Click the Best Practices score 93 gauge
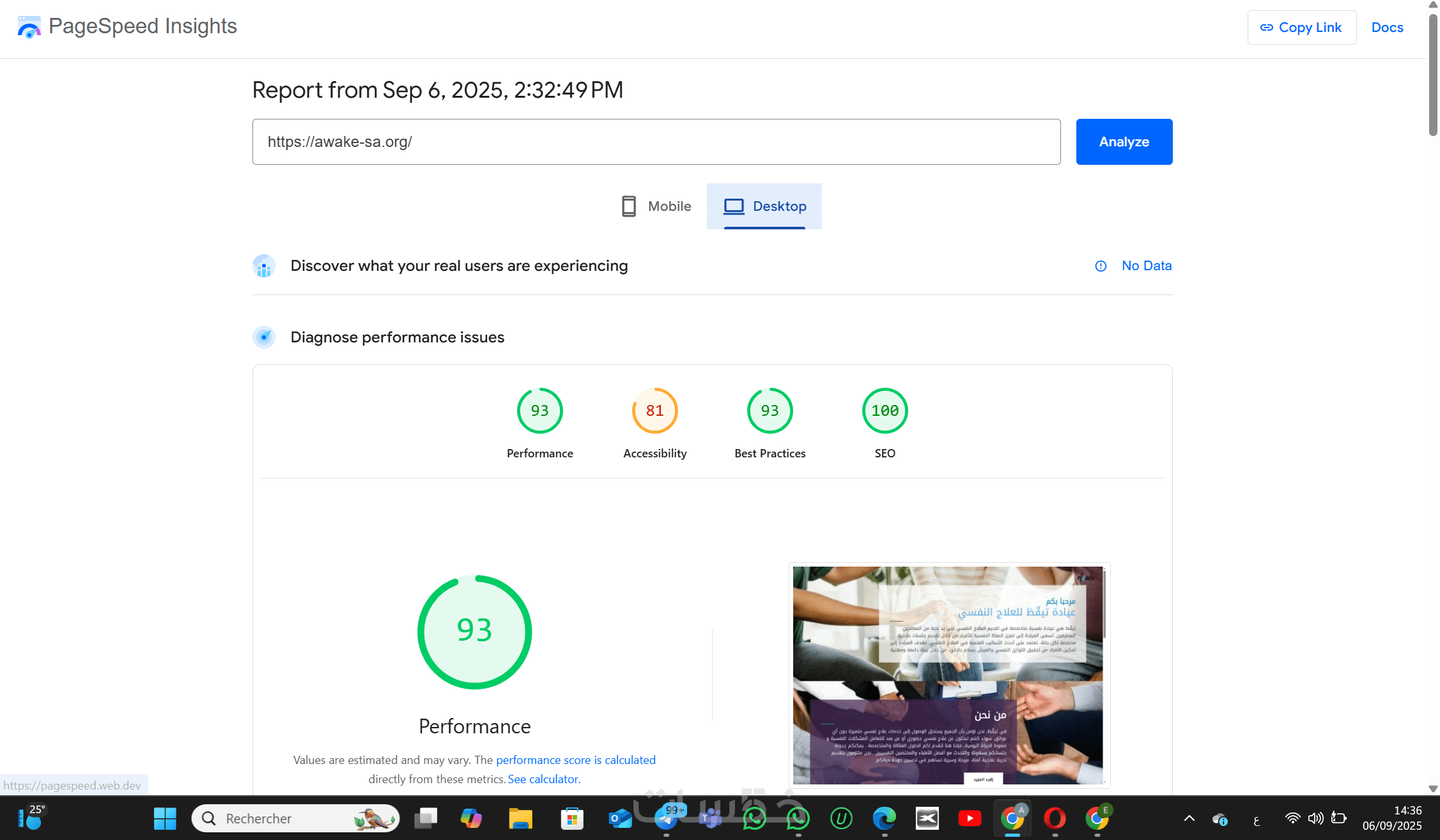Image resolution: width=1440 pixels, height=840 pixels. coord(770,411)
